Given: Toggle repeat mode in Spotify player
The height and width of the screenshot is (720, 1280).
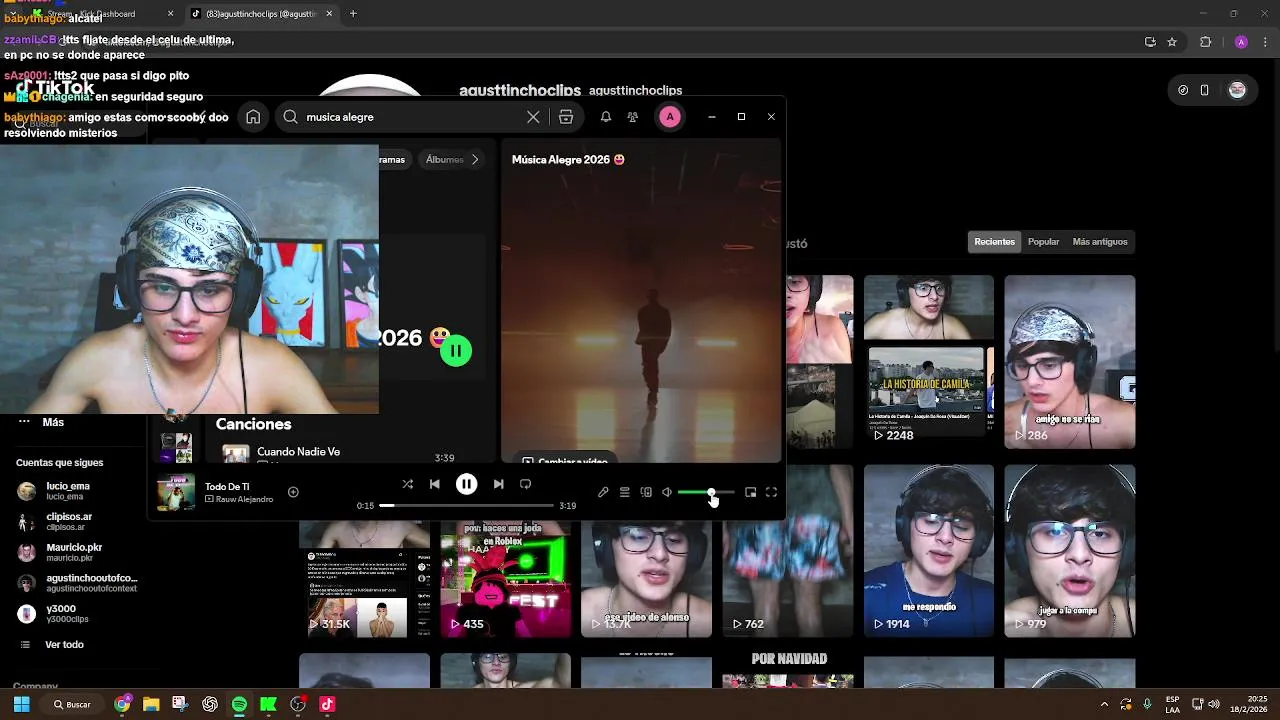Looking at the screenshot, I should pos(525,484).
